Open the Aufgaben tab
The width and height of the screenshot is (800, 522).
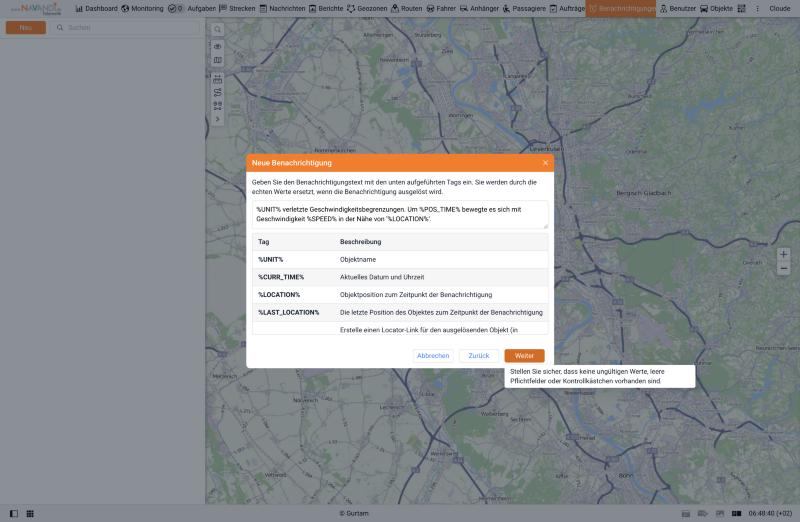[192, 9]
